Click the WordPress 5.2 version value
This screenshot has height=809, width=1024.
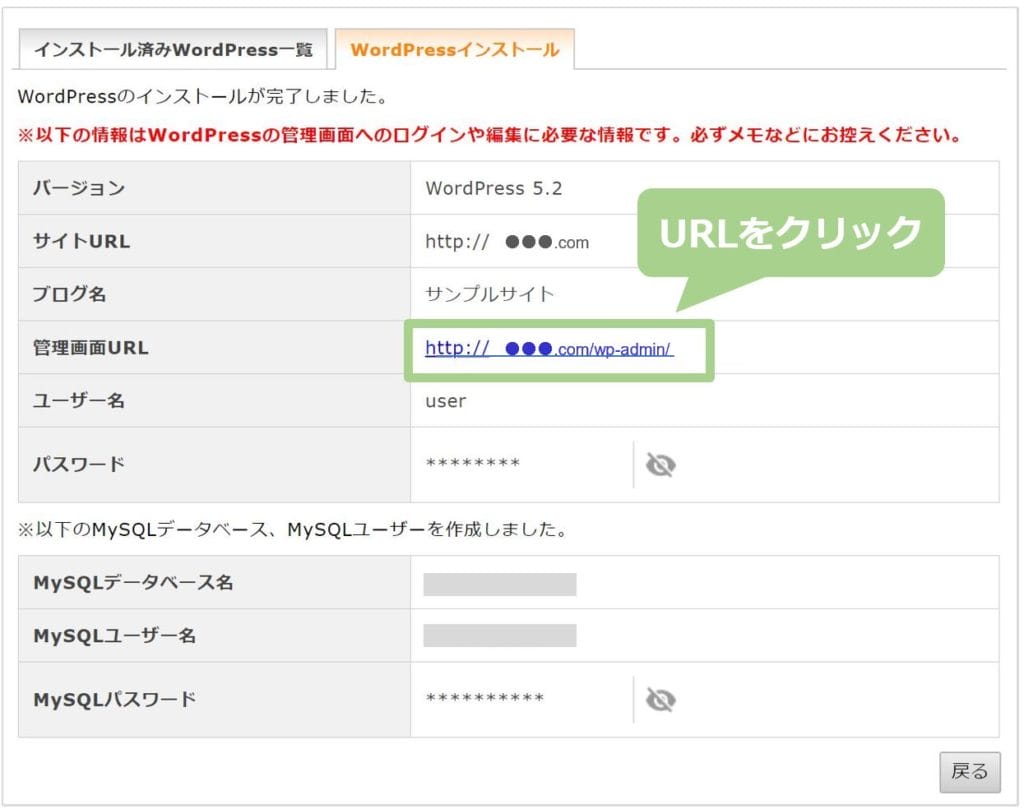(493, 188)
